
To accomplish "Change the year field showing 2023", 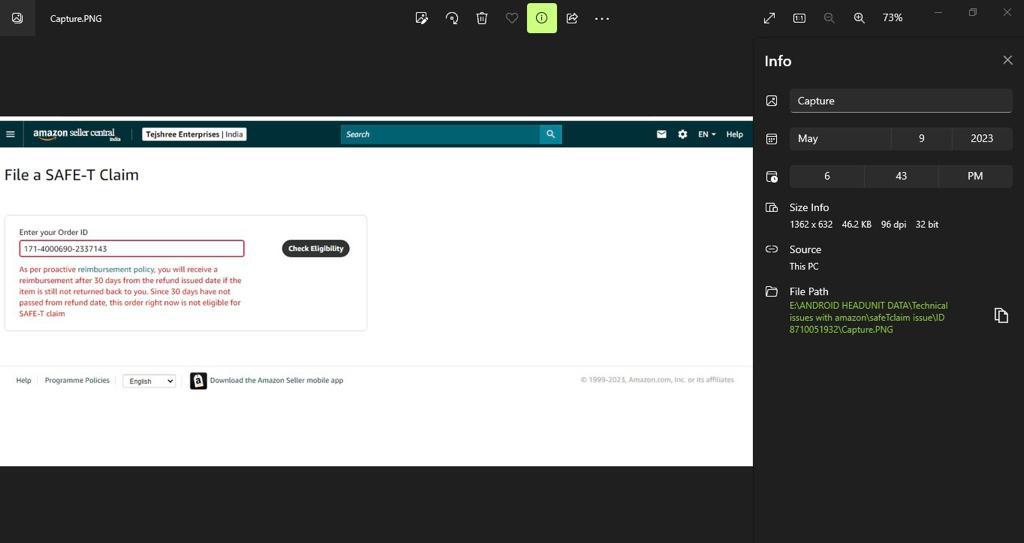I will [982, 139].
